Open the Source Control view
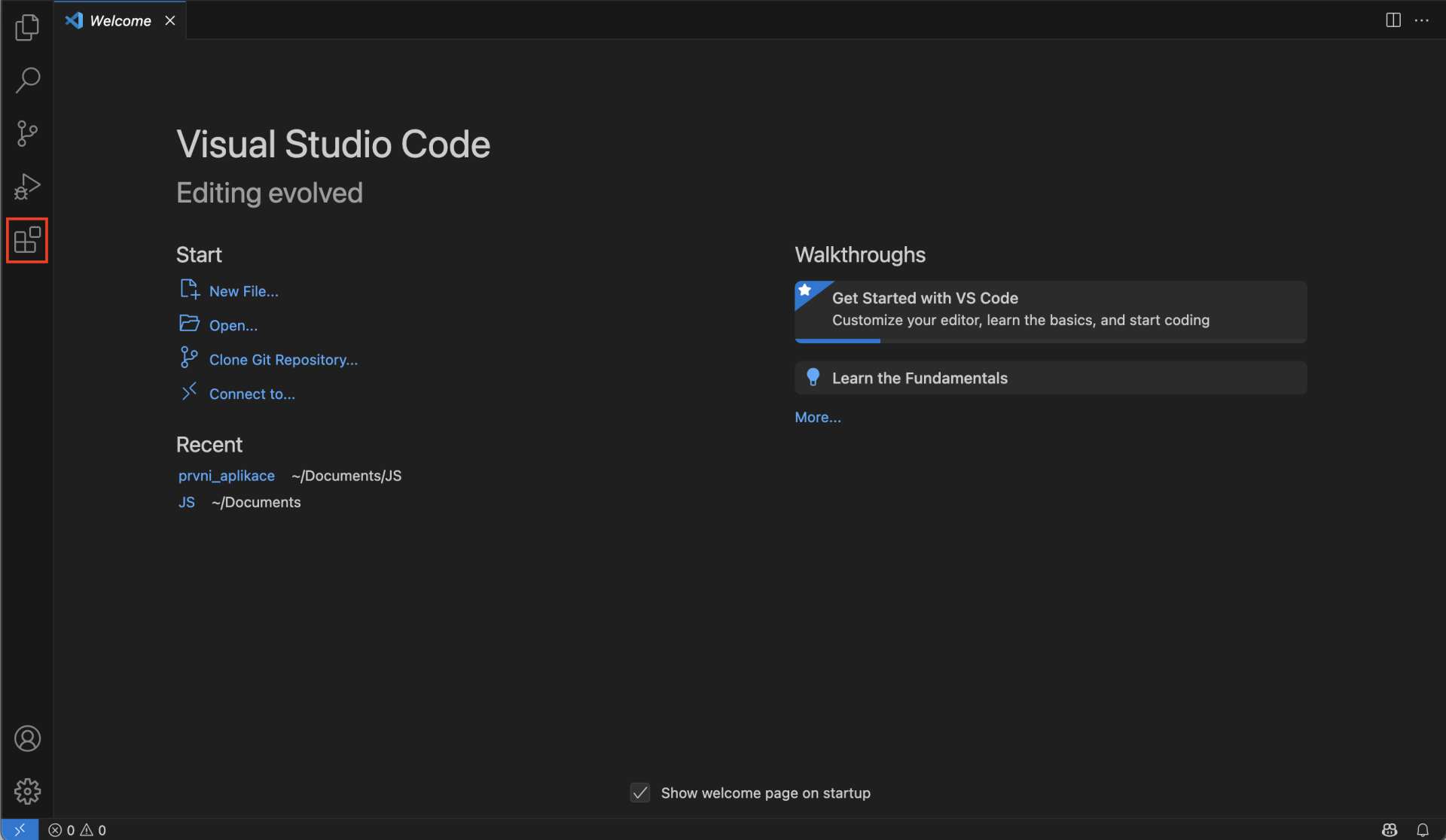 point(27,133)
